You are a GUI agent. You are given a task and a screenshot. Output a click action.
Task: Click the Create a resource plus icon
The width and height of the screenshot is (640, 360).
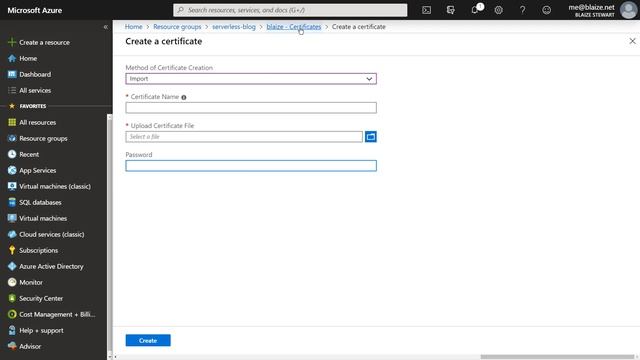click(x=12, y=42)
